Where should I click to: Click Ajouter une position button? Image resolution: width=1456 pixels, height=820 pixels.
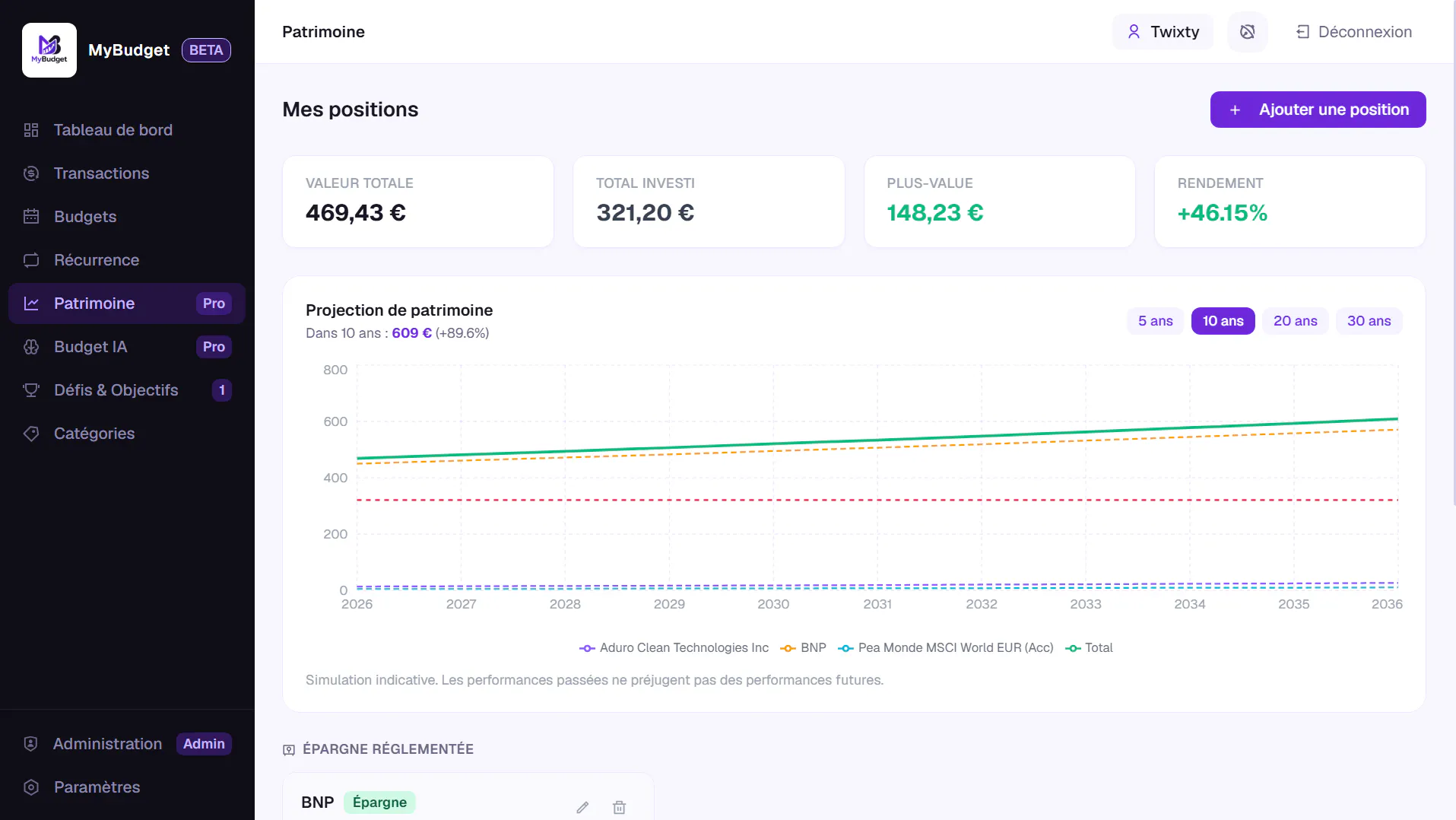click(1318, 110)
